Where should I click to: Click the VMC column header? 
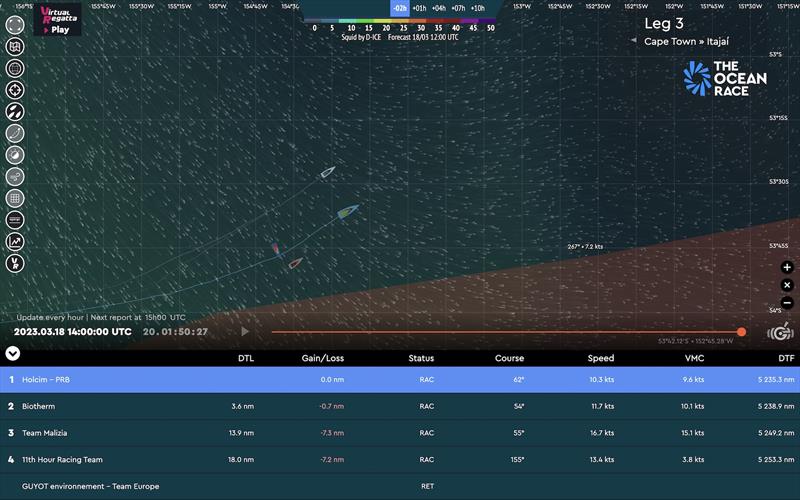coord(694,358)
